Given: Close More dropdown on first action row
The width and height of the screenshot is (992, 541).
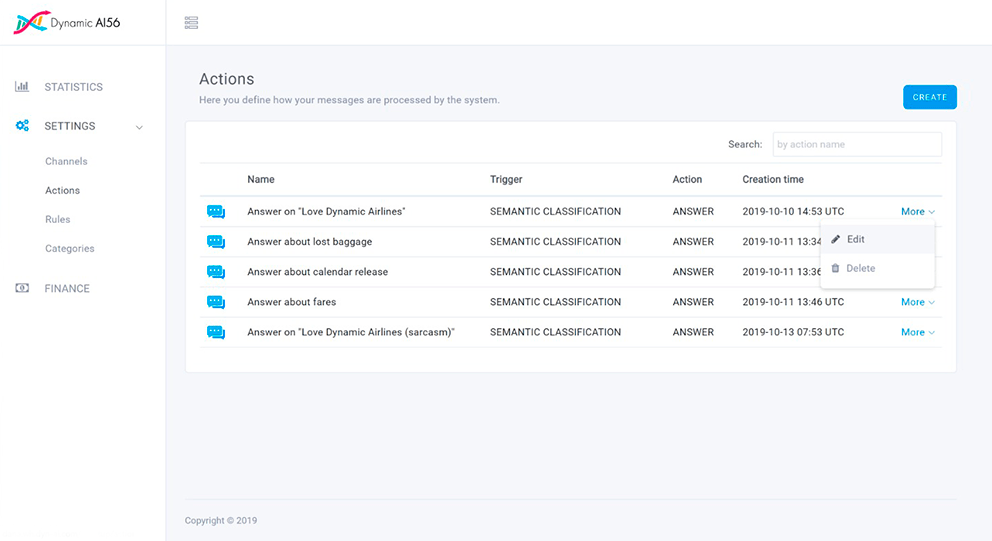Looking at the screenshot, I should coord(917,212).
